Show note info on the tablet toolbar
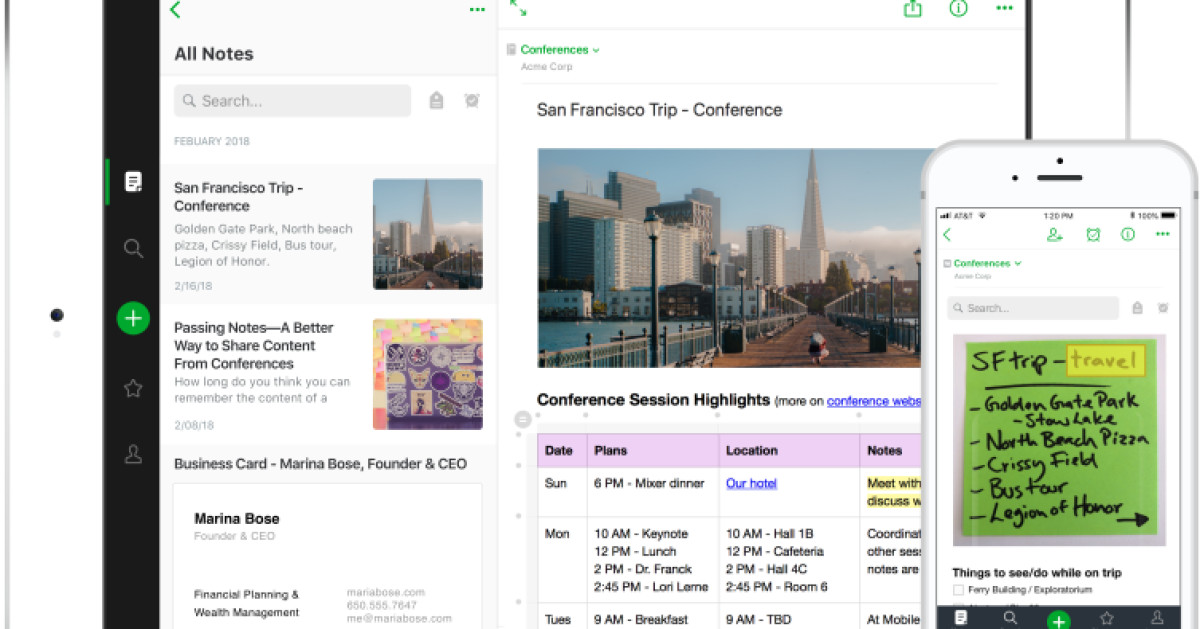 (x=958, y=9)
